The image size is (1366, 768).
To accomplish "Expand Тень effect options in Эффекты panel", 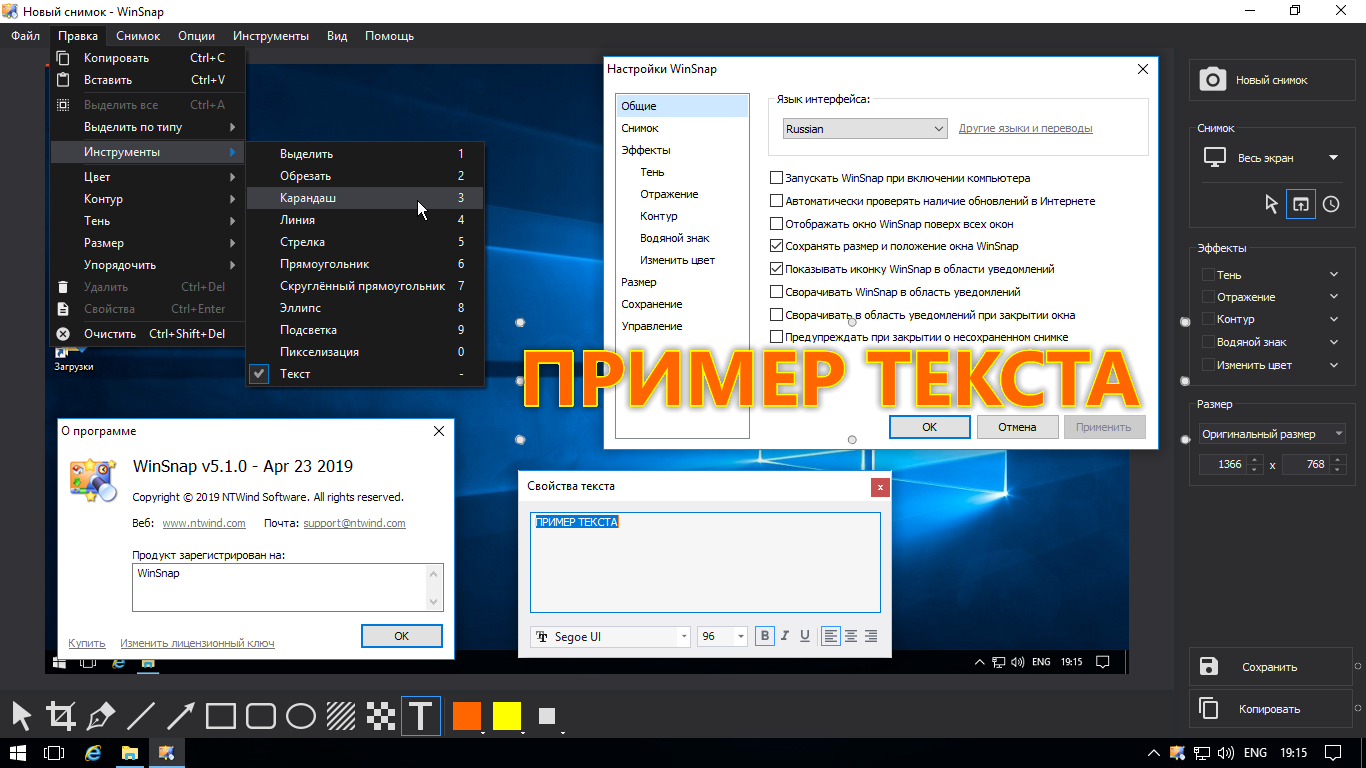I will [x=1334, y=275].
